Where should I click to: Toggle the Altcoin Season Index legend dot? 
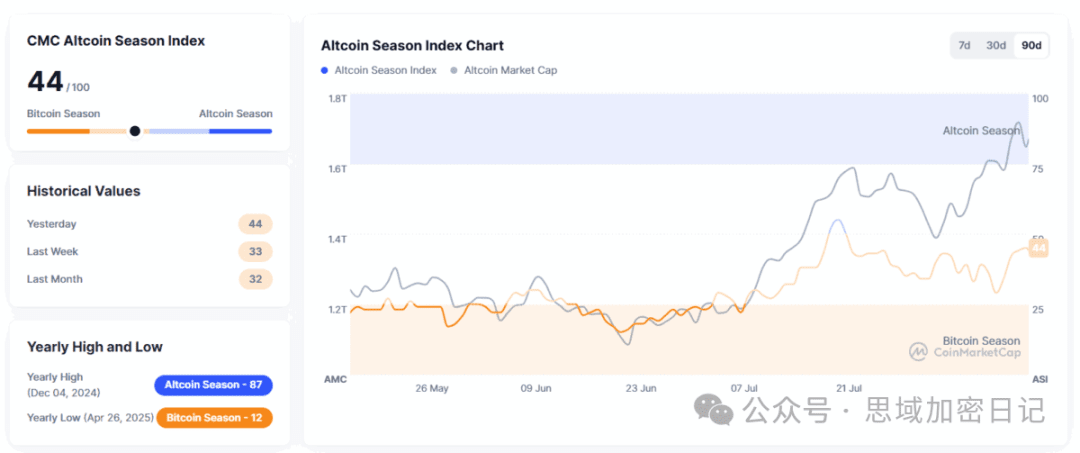click(x=324, y=70)
